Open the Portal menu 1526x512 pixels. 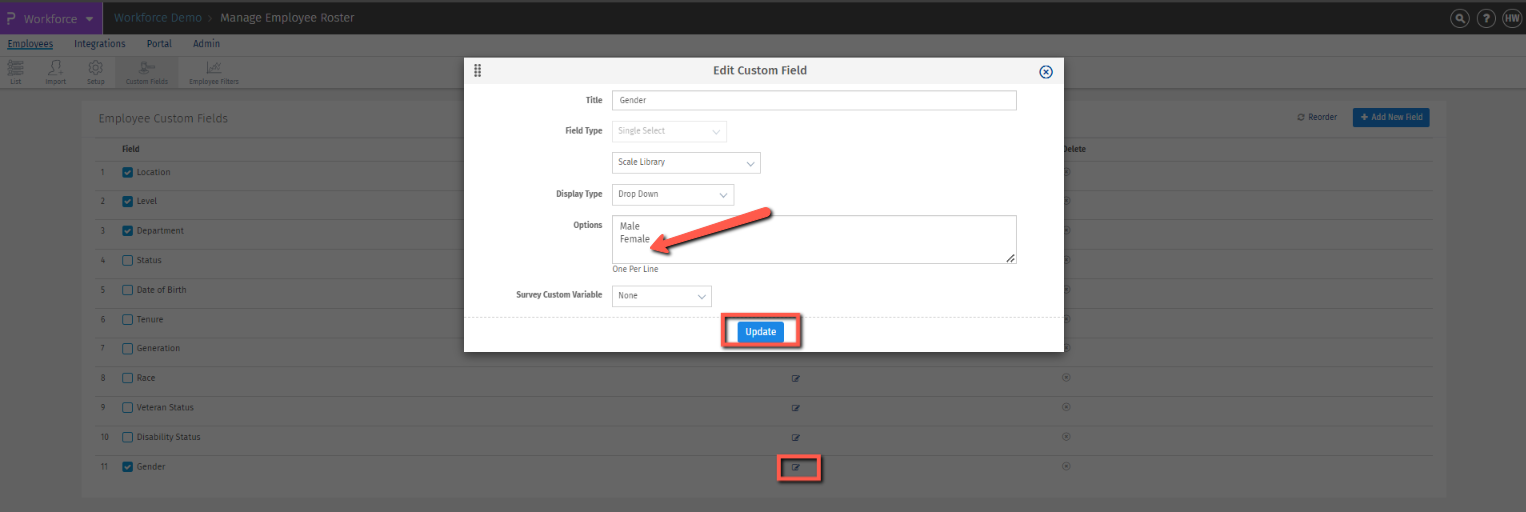pos(159,44)
